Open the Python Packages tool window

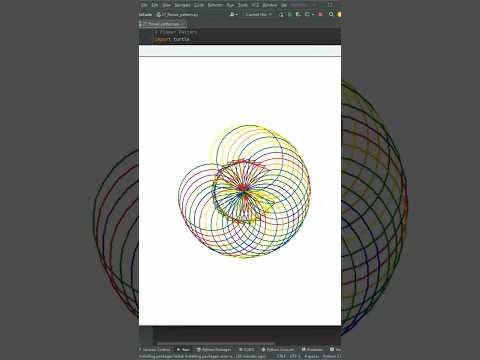(x=214, y=349)
